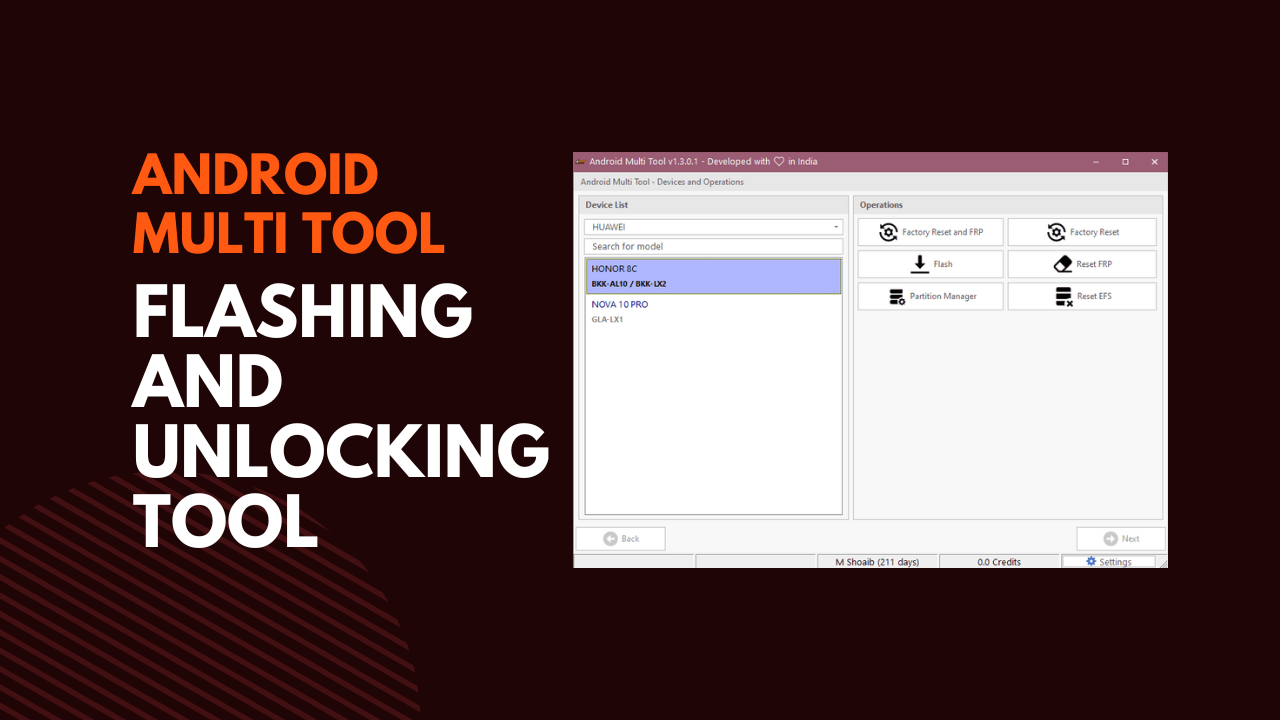Click the Android Multi Tool title bar icon
This screenshot has height=720, width=1280.
[580, 161]
